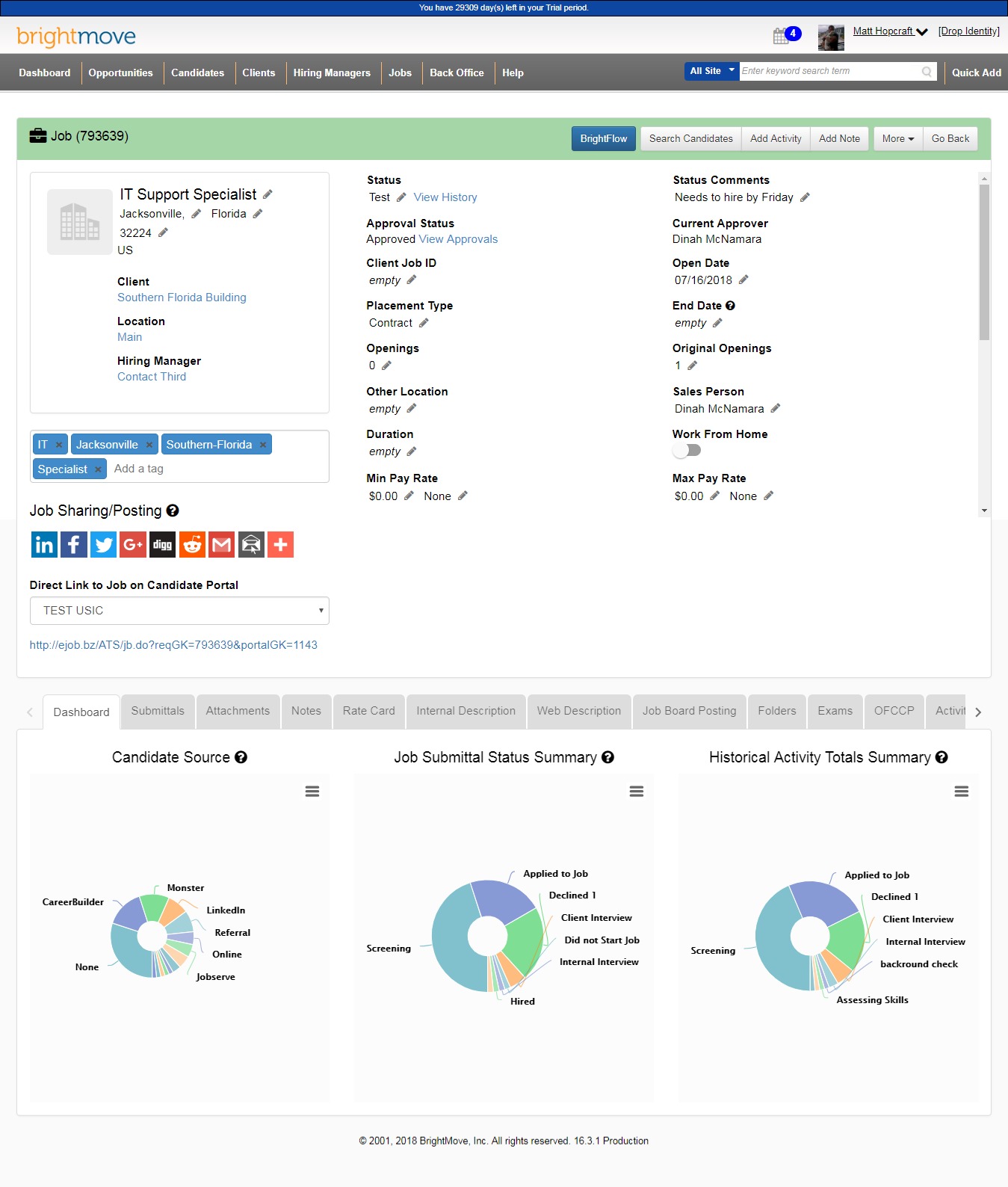Click the Facebook share icon
The height and width of the screenshot is (1187, 1008).
tap(74, 545)
